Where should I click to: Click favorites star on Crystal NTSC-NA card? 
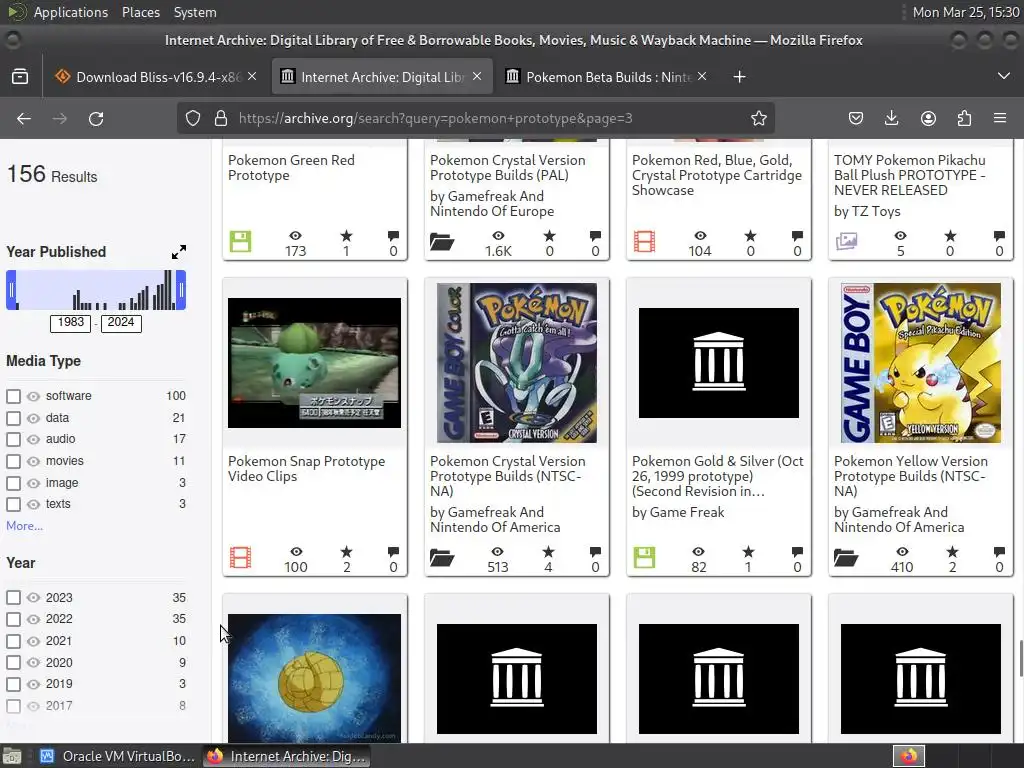pos(548,552)
